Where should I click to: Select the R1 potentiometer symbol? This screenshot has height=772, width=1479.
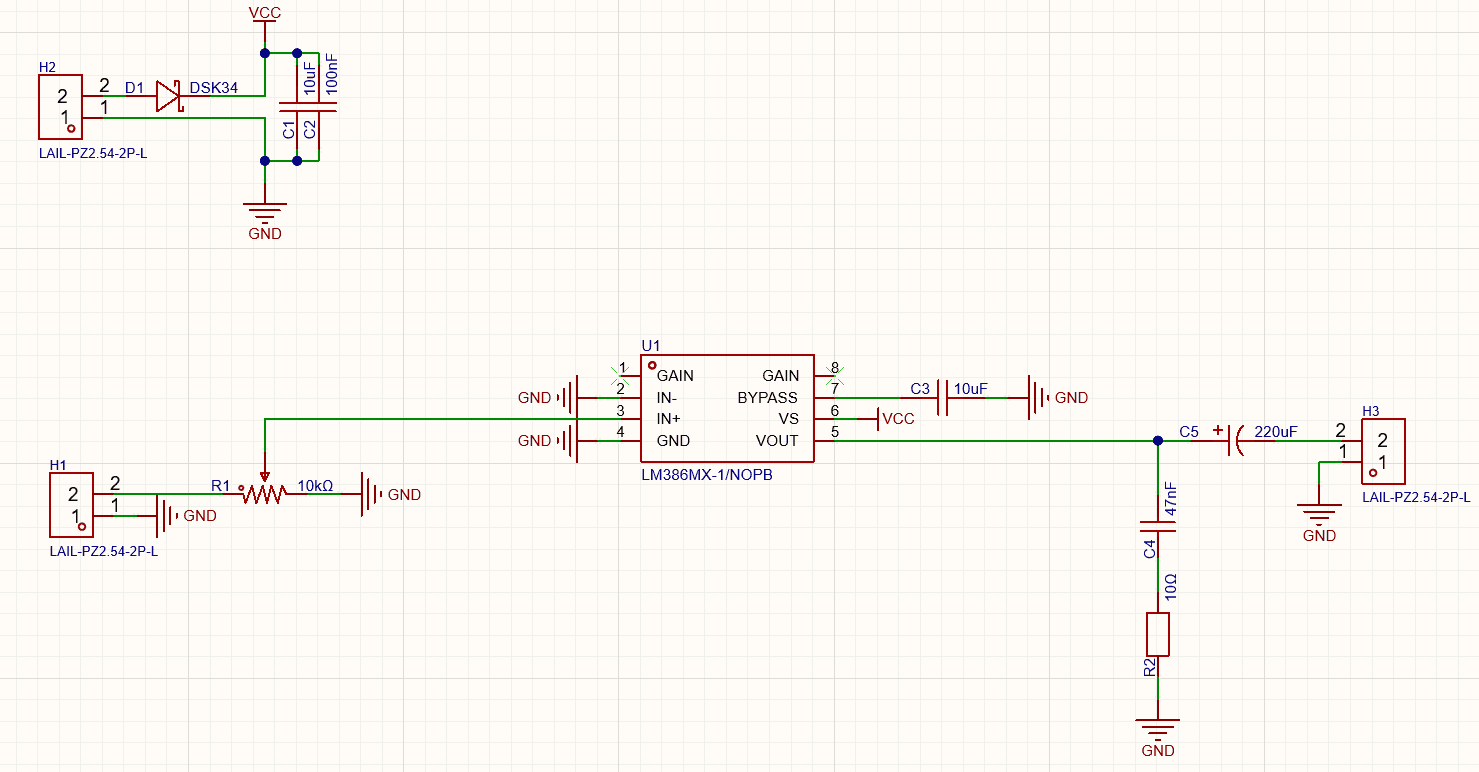(x=264, y=492)
